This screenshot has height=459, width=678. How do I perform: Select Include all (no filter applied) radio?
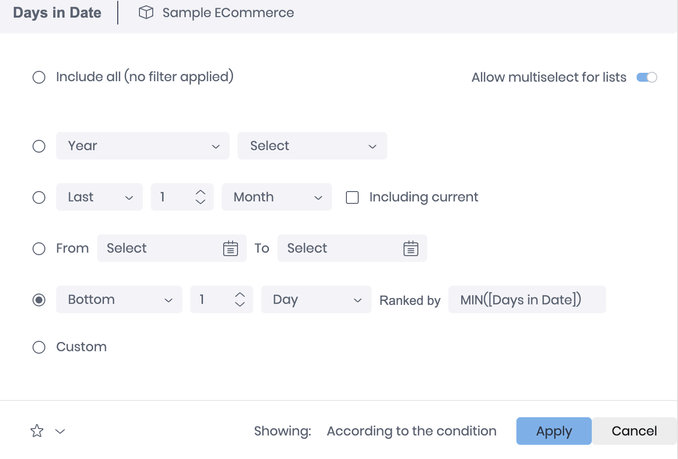[x=39, y=77]
